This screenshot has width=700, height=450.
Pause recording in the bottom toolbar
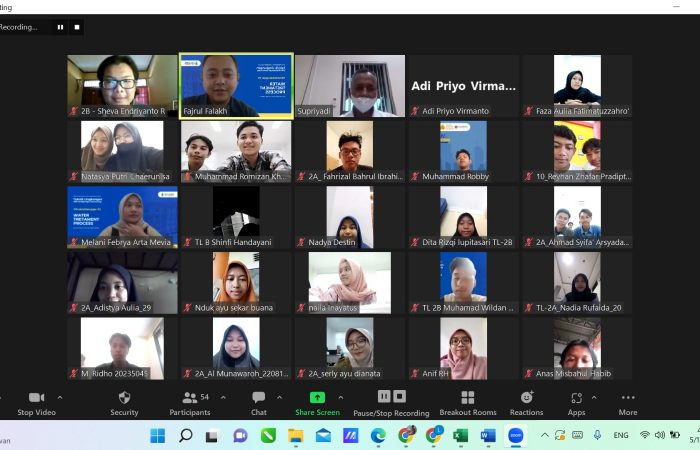(x=384, y=397)
